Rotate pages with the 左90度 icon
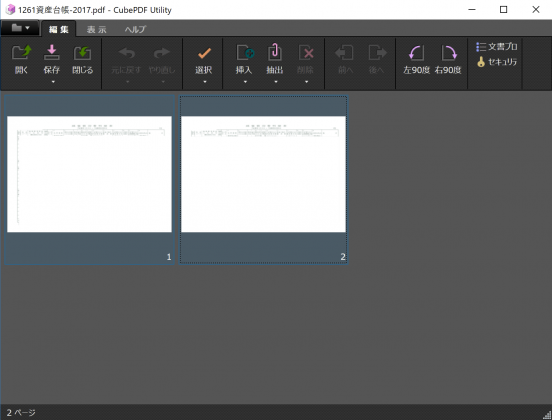Screen dimensions: 552x420 click(x=416, y=53)
